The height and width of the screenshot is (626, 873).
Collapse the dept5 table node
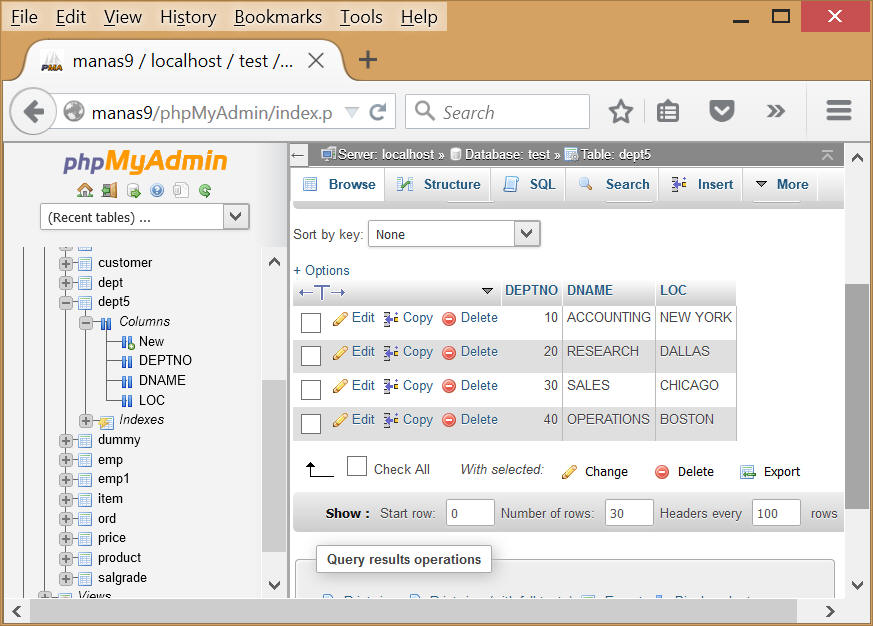[66, 303]
